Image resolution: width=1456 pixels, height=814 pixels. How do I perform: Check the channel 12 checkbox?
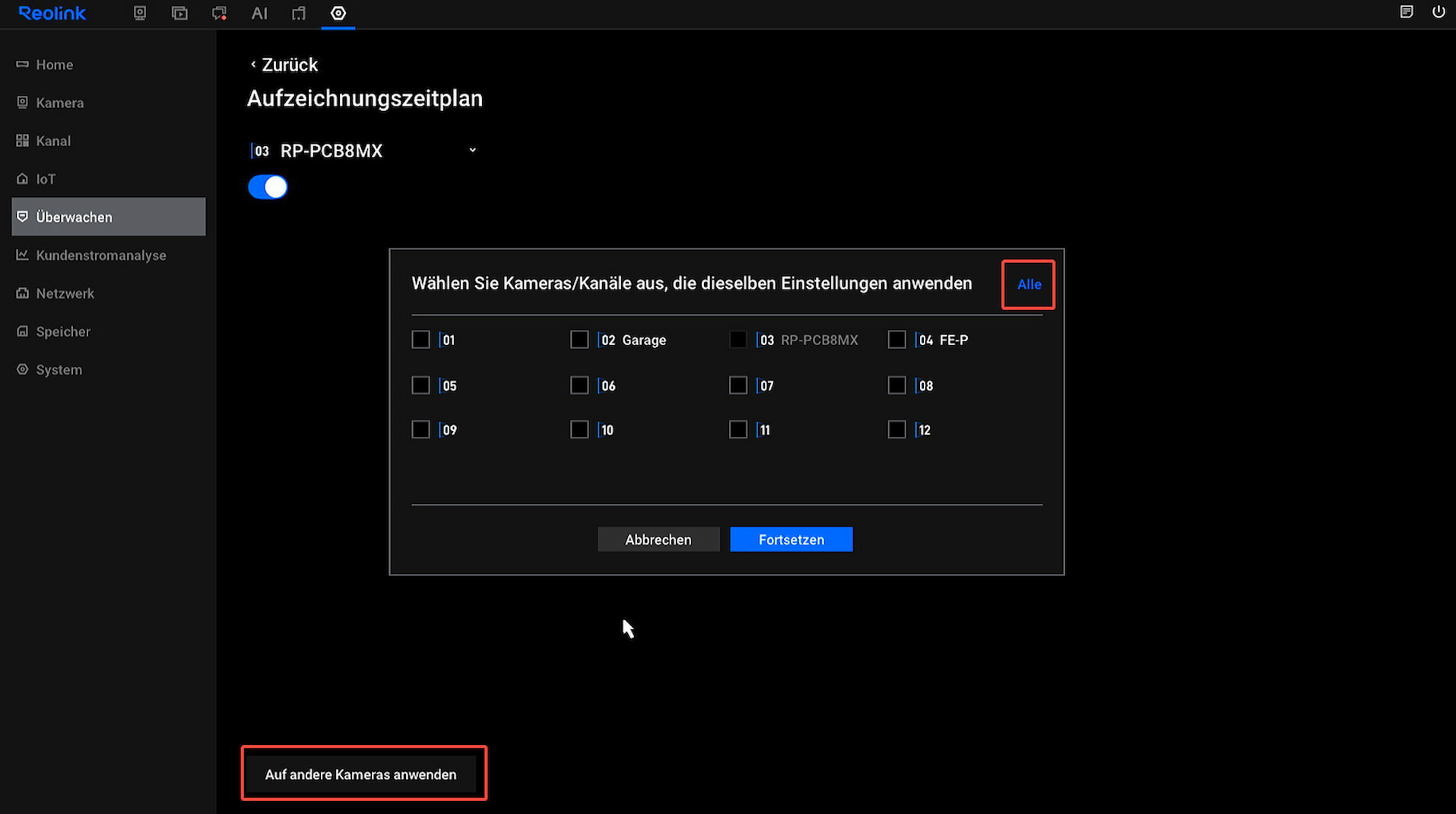point(897,429)
